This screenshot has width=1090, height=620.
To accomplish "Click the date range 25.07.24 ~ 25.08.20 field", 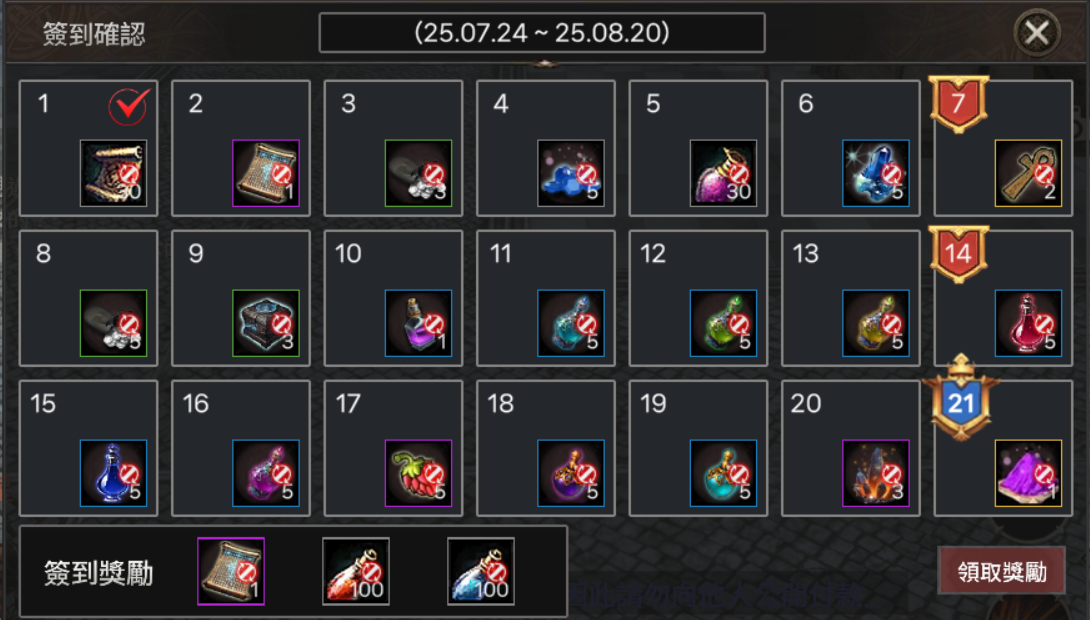I will (542, 33).
